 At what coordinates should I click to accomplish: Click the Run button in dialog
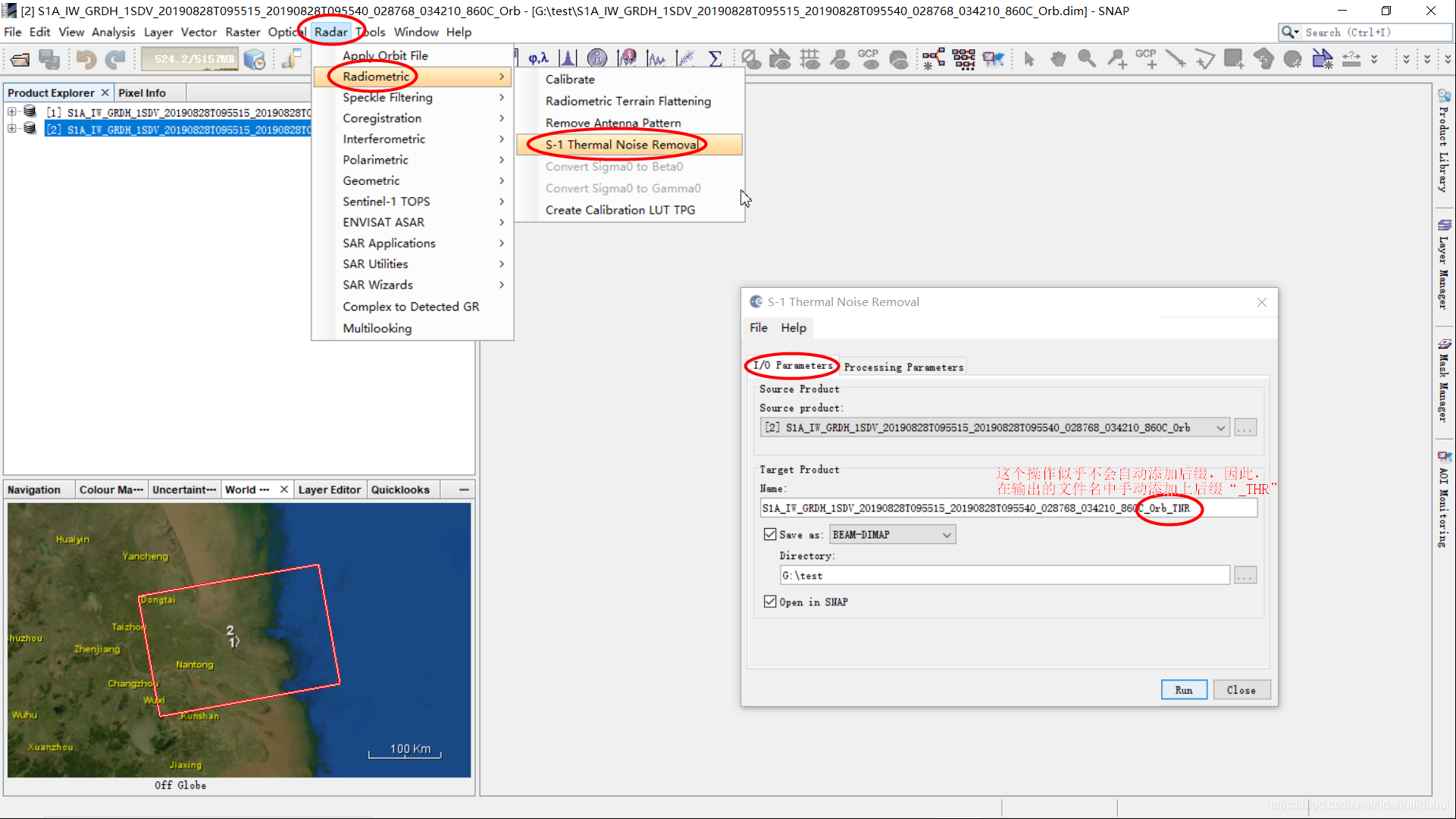click(x=1183, y=689)
